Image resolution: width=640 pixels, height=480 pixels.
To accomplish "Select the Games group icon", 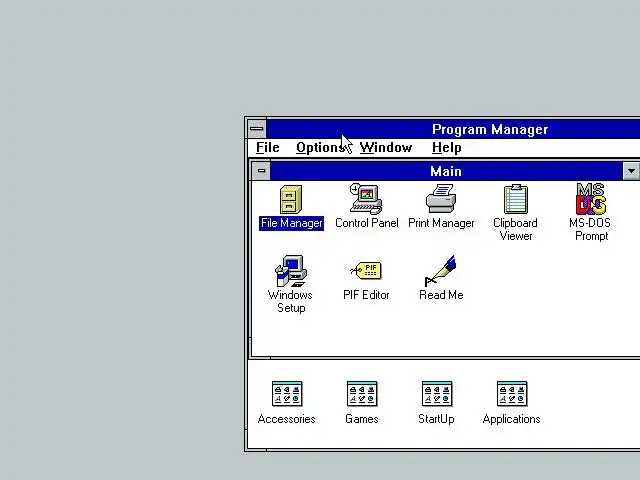I will point(362,394).
